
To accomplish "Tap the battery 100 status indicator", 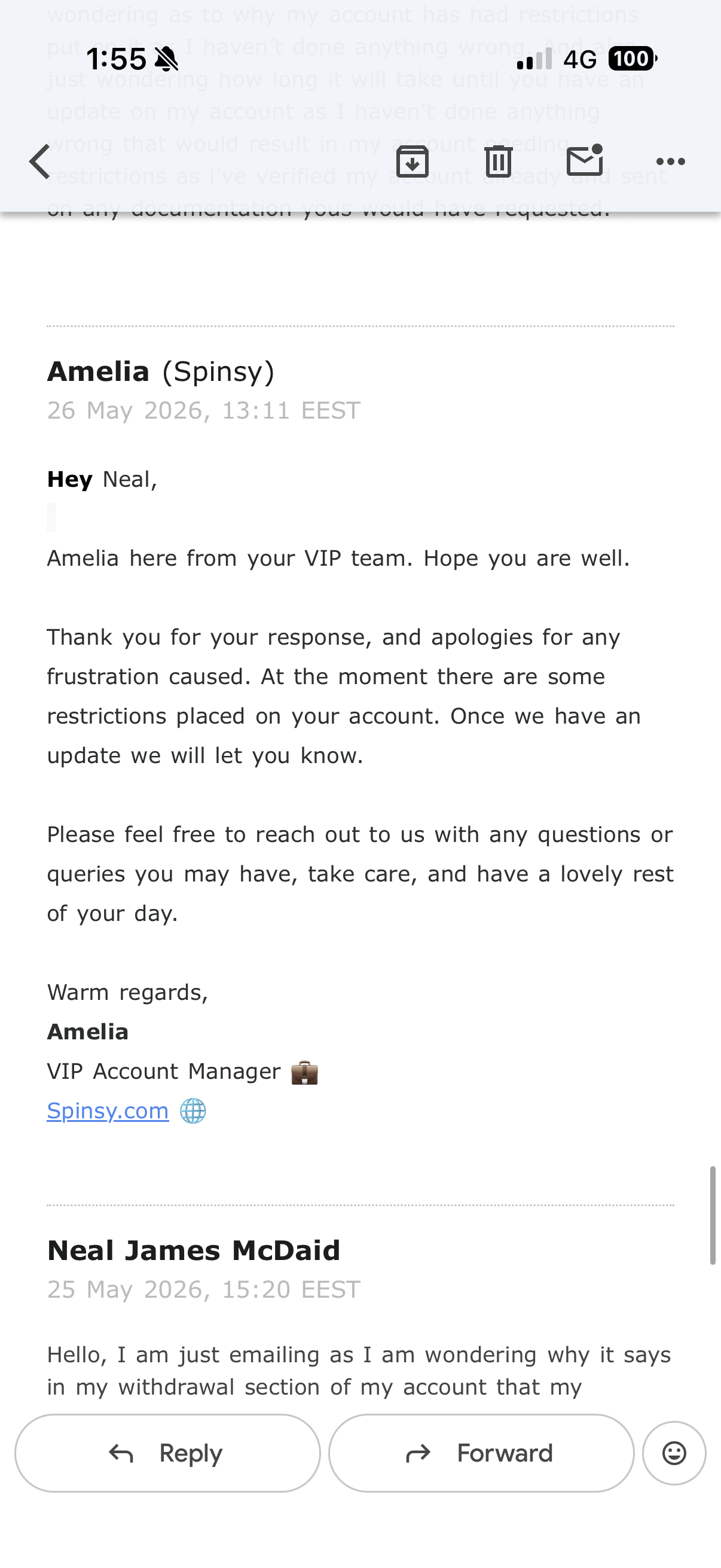I will click(x=632, y=59).
